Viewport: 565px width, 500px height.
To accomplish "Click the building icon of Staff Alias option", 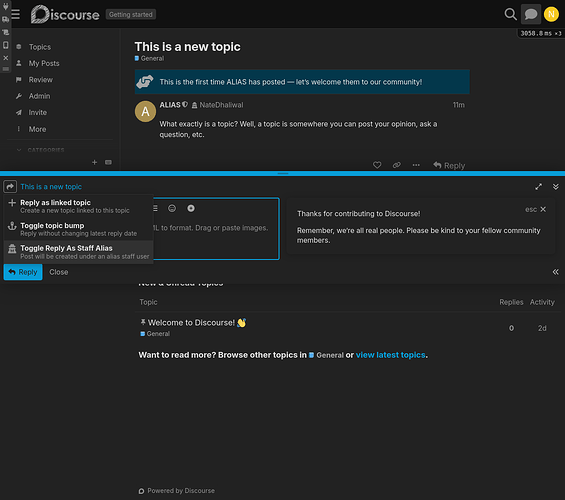I will coord(12,249).
